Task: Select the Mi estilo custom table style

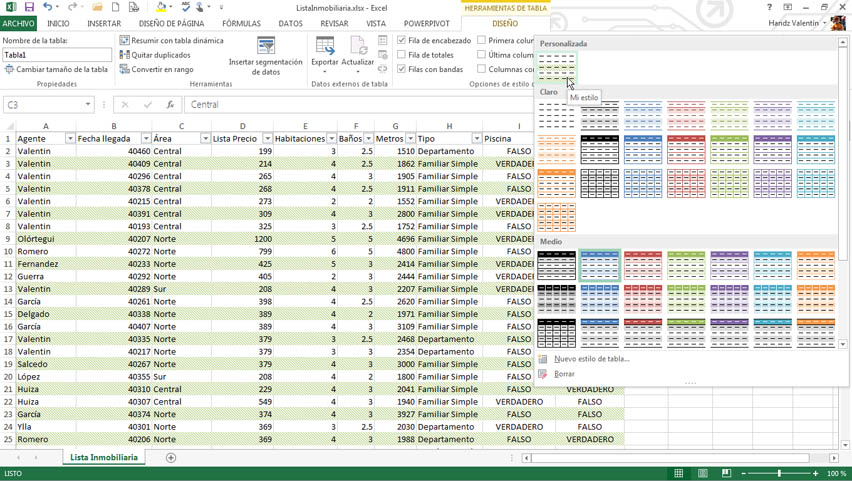Action: 557,67
